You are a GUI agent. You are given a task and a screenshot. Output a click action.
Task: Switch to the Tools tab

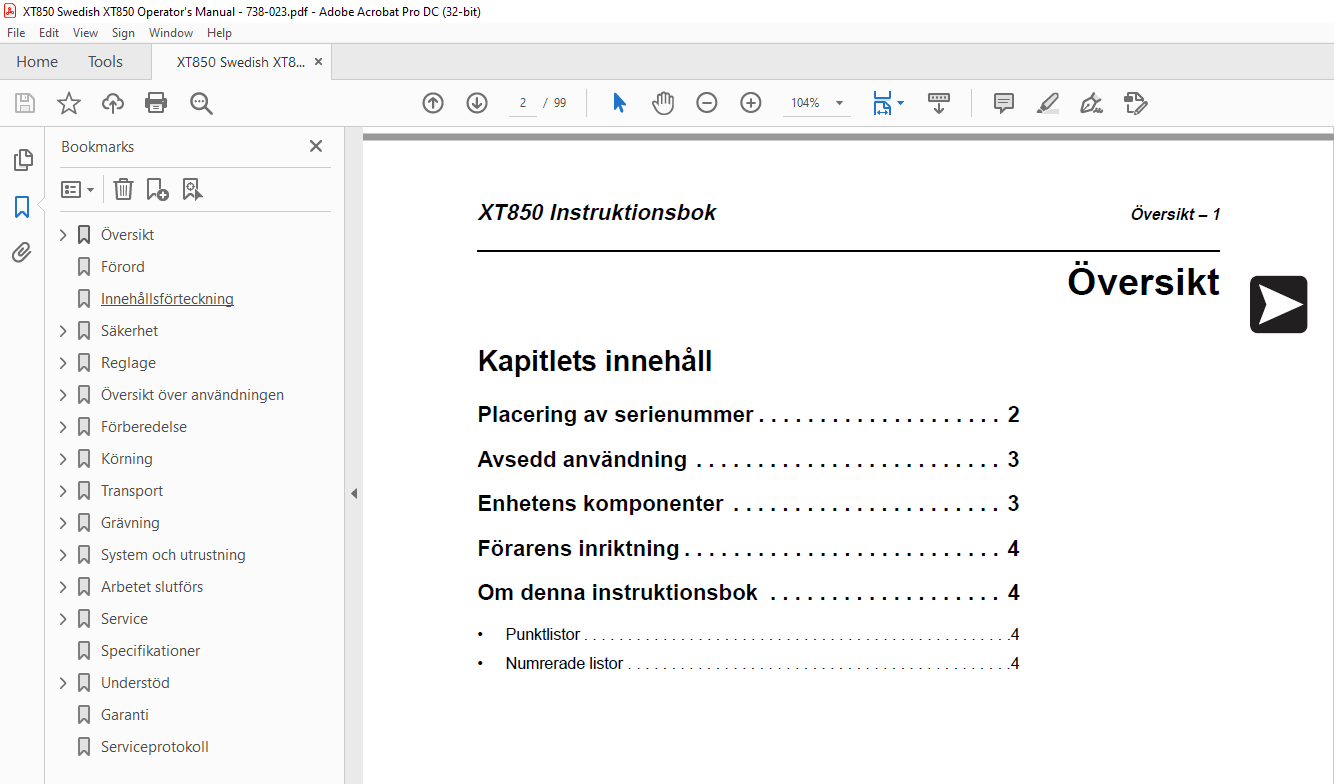click(105, 62)
